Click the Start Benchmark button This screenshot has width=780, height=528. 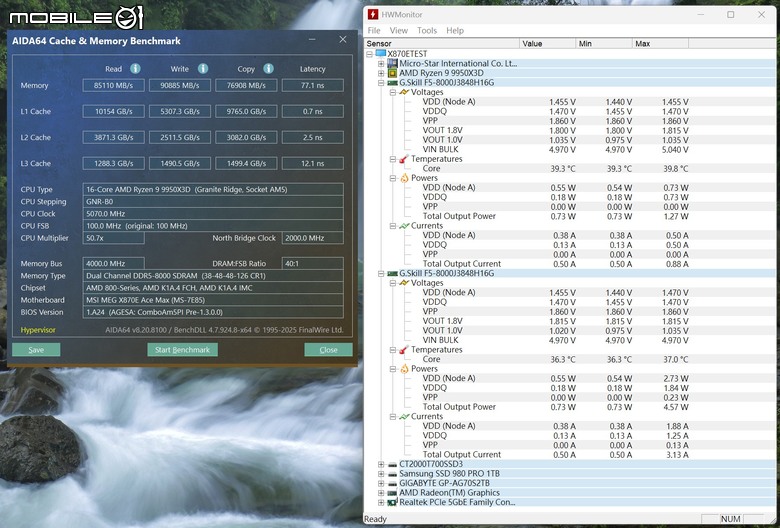pos(182,349)
